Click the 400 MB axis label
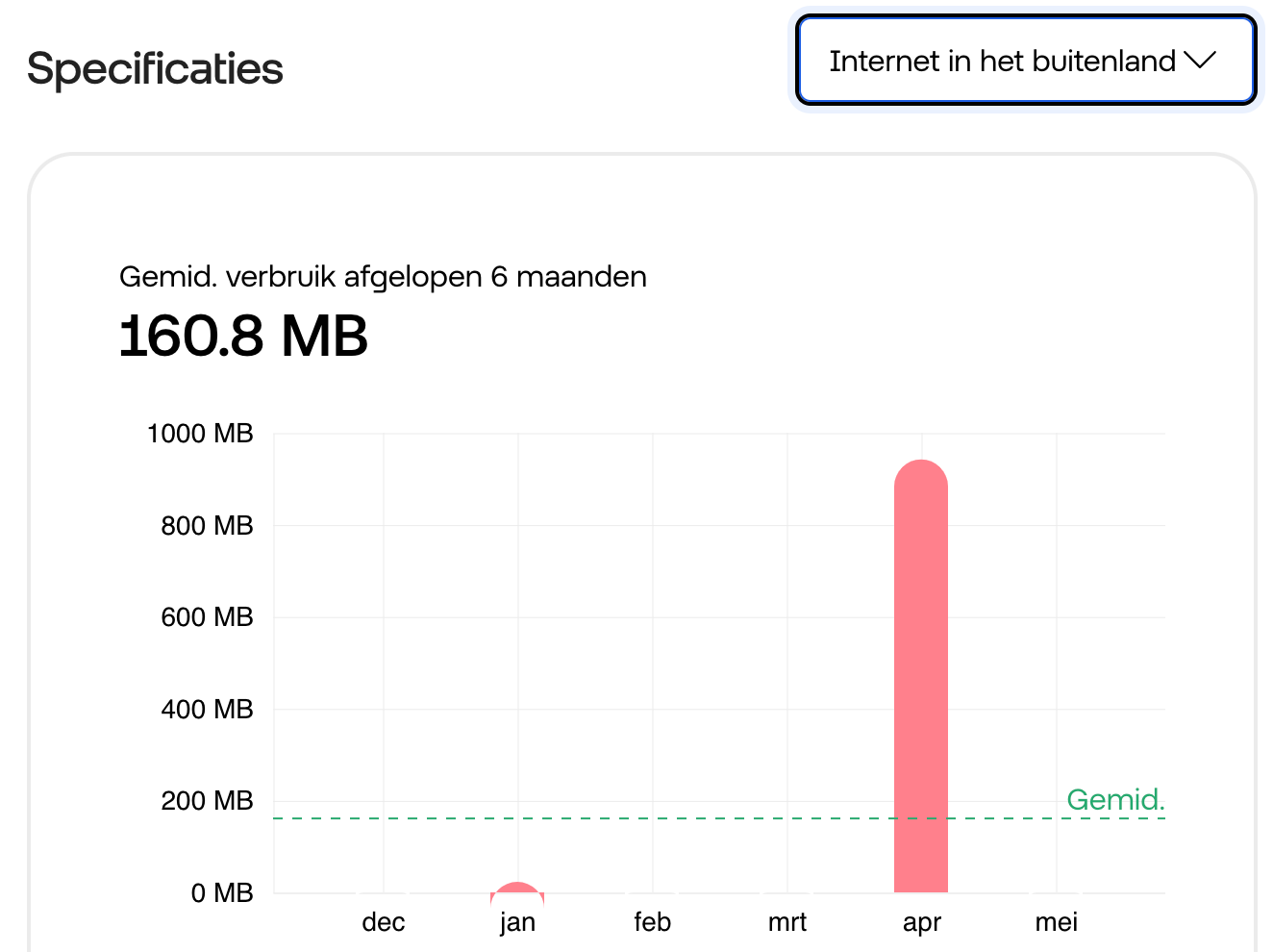 coord(207,710)
